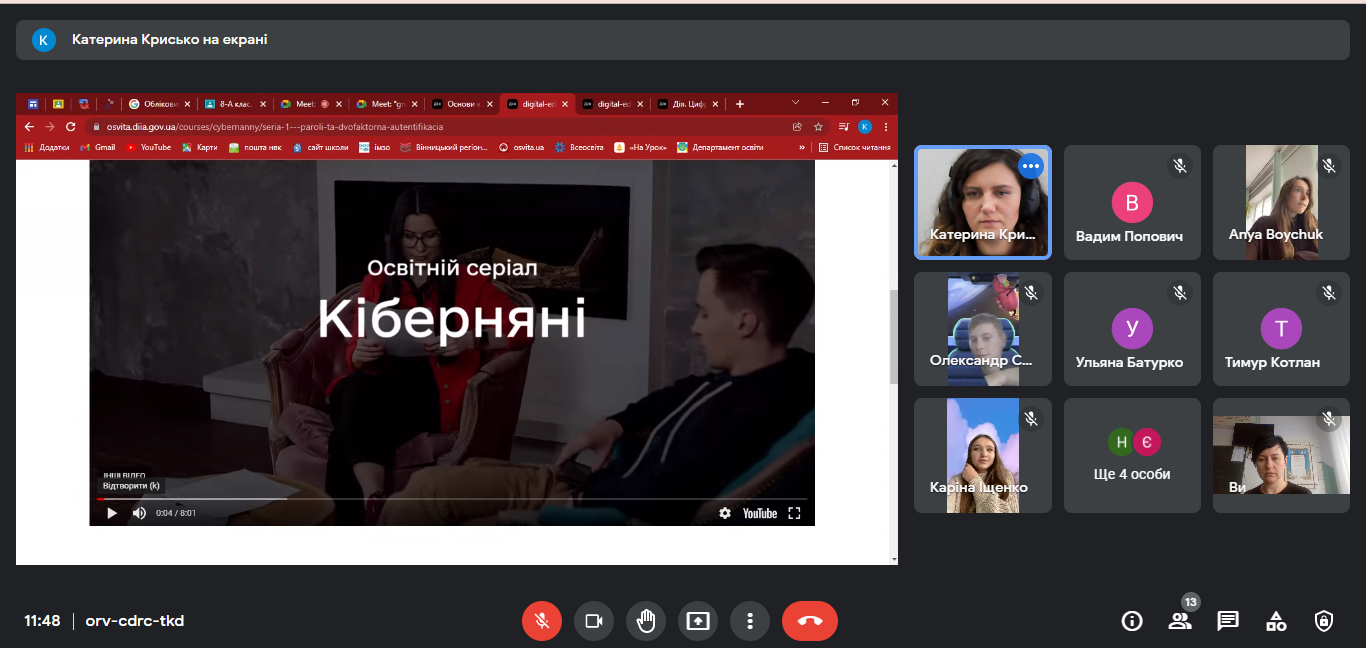Open the 'На Урок' bookmark

point(641,147)
